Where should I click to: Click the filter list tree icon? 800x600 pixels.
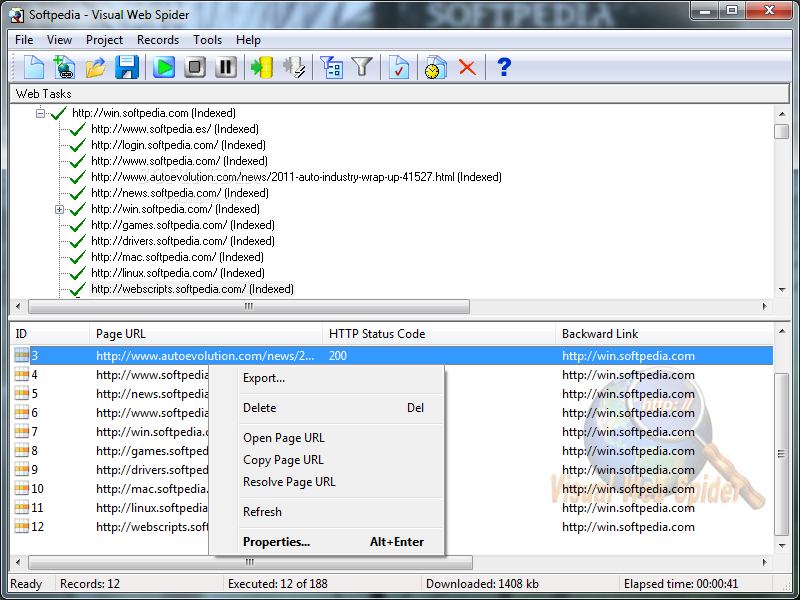(331, 67)
